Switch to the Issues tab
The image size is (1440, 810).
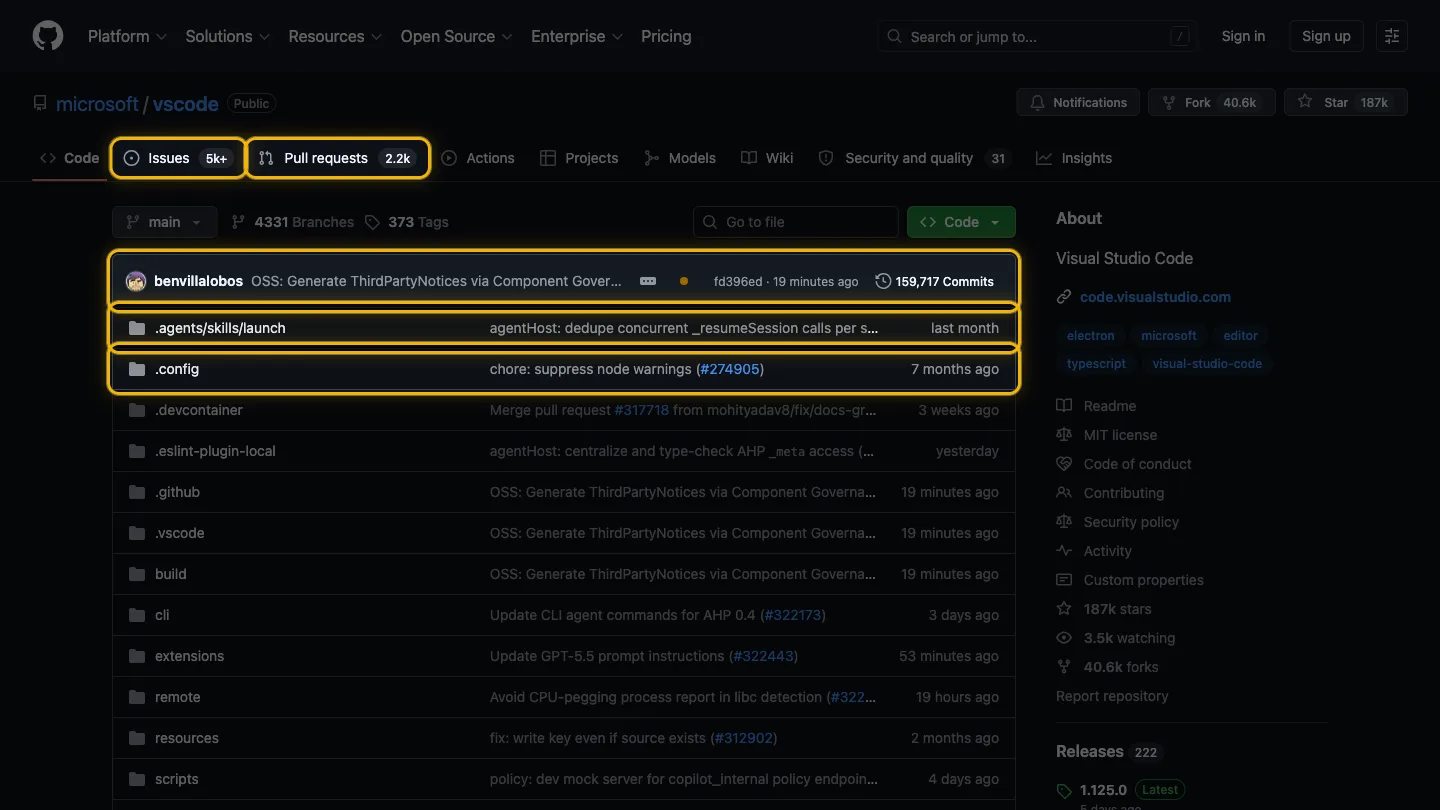(177, 158)
